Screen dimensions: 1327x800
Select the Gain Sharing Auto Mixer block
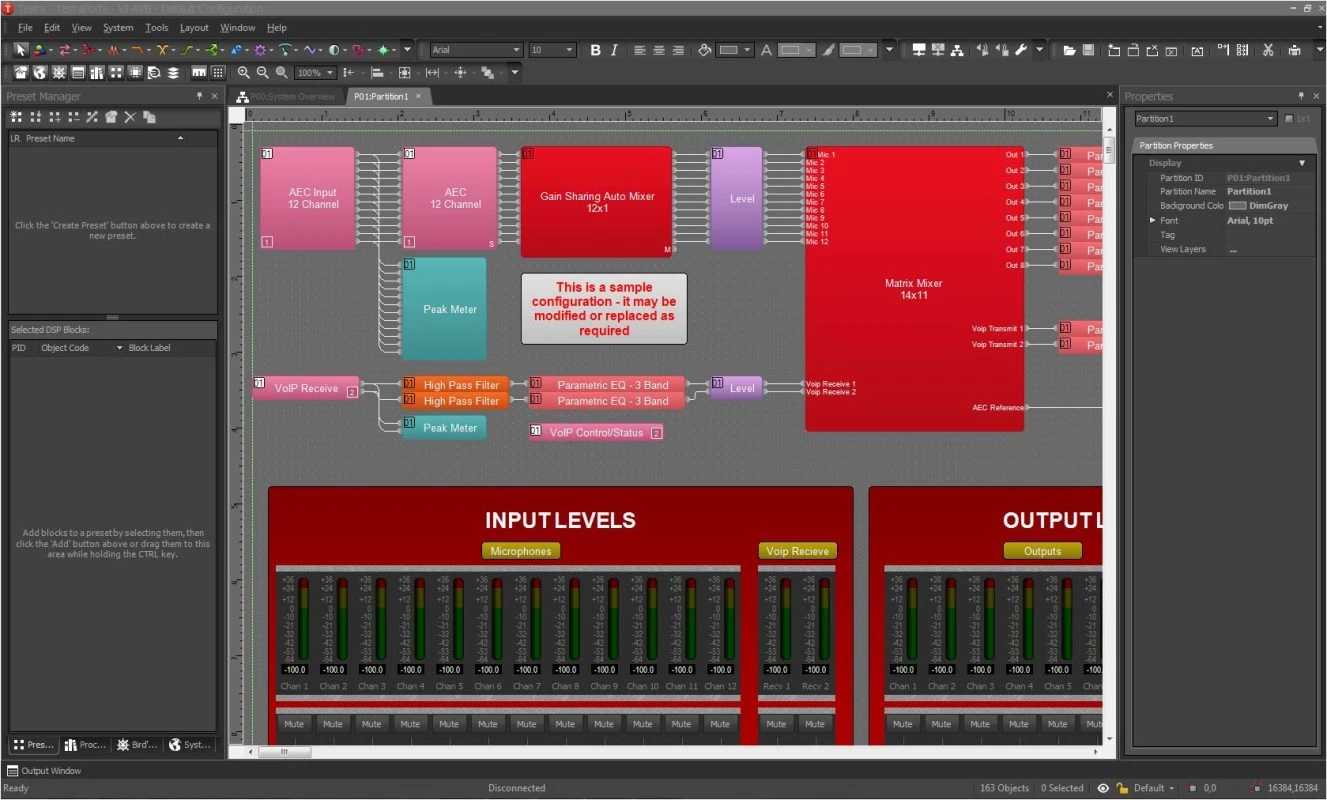coord(597,202)
